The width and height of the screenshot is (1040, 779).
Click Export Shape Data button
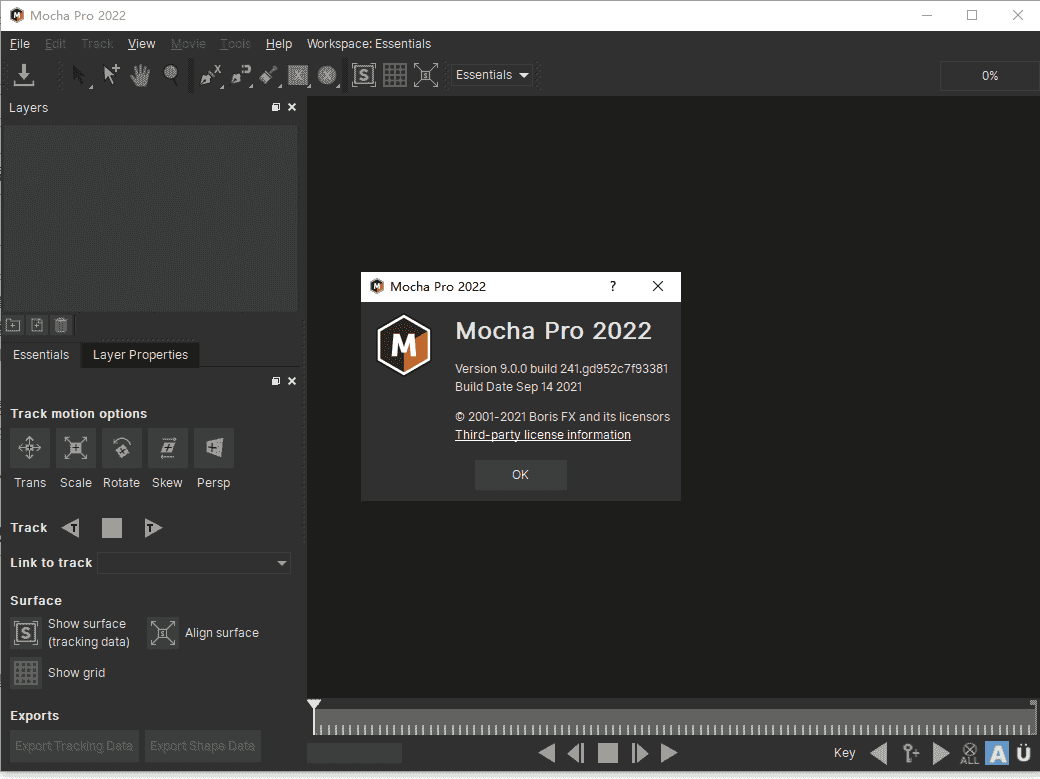coord(202,746)
